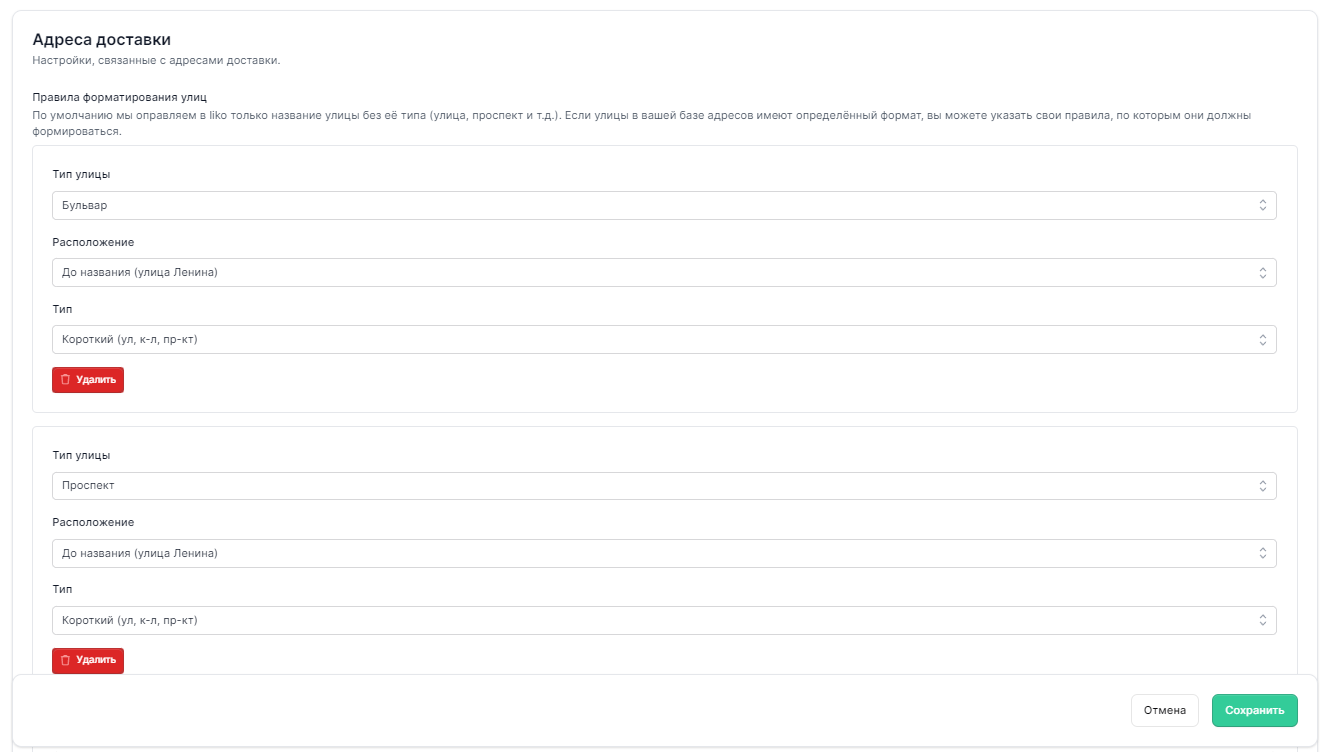Click the arrows icon of the second Расположение field
This screenshot has width=1323, height=752.
point(1262,553)
